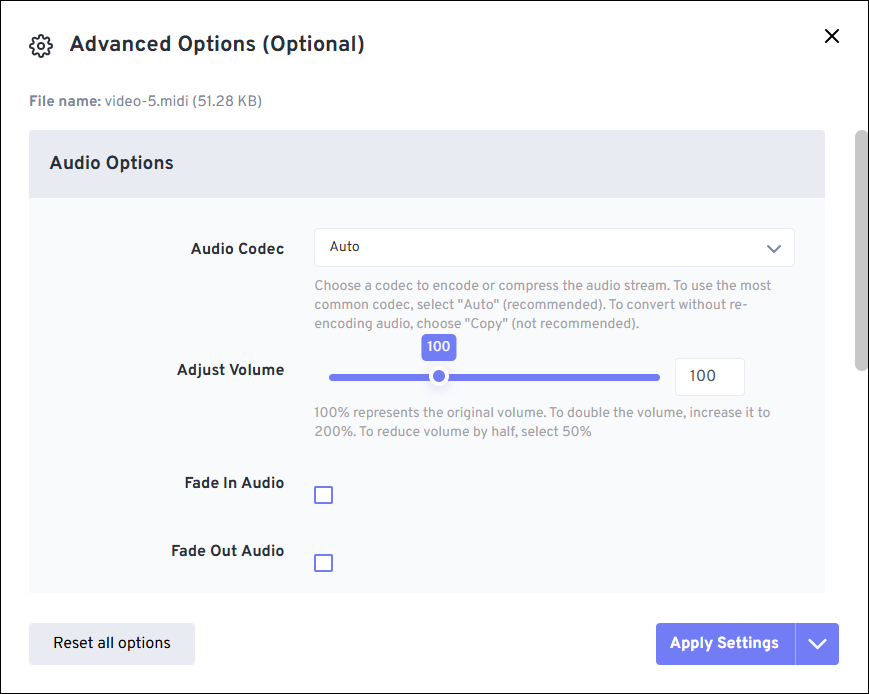Check the Fade Out Audio box
Image resolution: width=869 pixels, height=694 pixels.
[323, 562]
